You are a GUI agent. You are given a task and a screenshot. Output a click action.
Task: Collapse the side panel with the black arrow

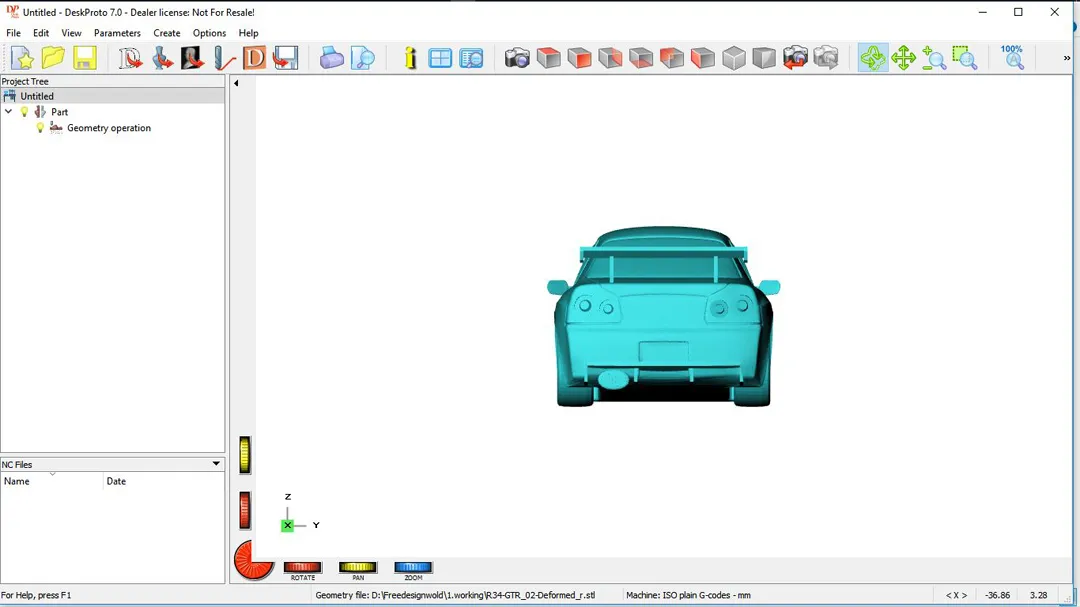(x=236, y=83)
